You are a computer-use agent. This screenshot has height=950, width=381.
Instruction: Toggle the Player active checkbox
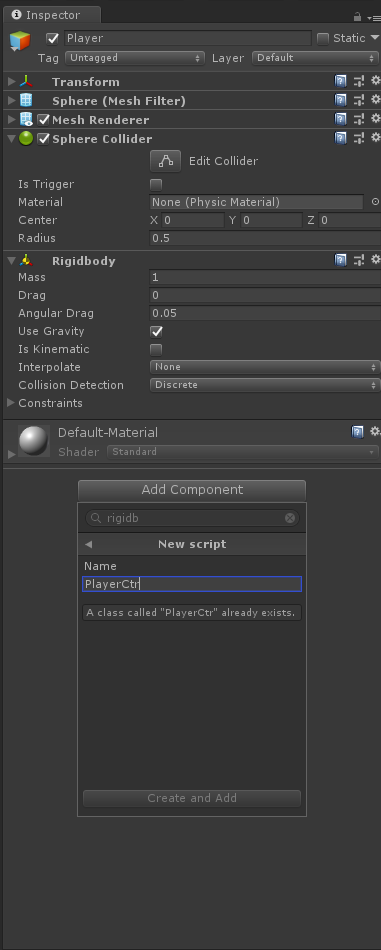[x=53, y=39]
